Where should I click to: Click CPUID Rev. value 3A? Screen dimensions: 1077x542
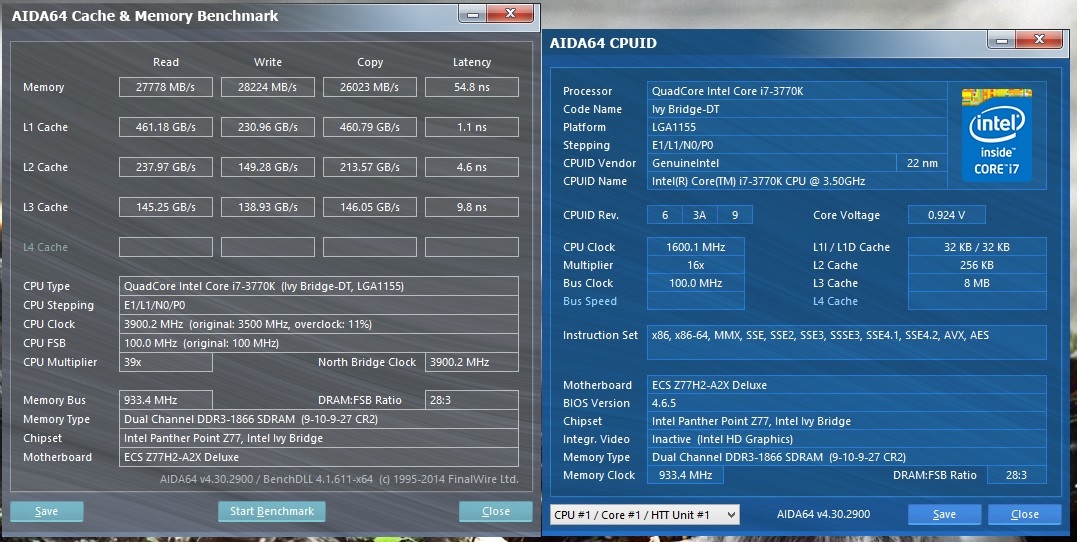(699, 215)
